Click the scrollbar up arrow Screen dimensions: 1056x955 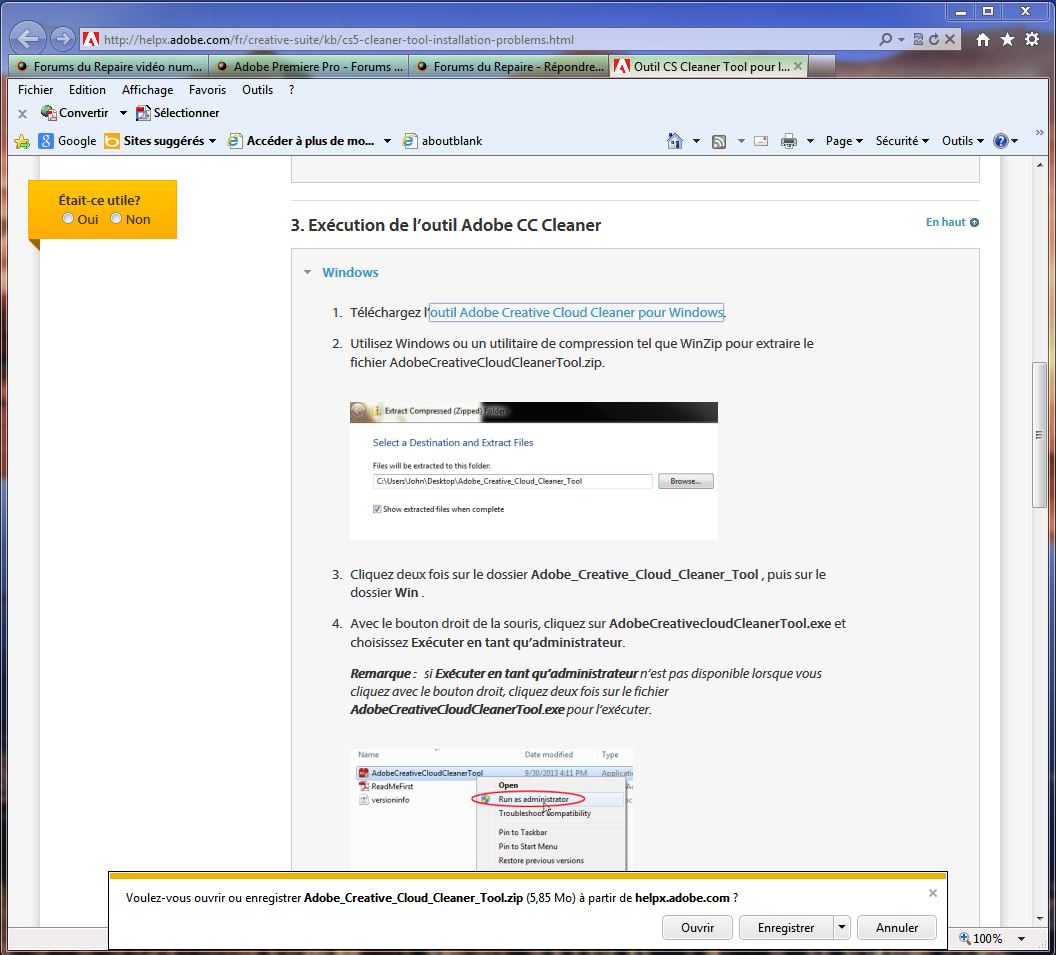[1040, 165]
